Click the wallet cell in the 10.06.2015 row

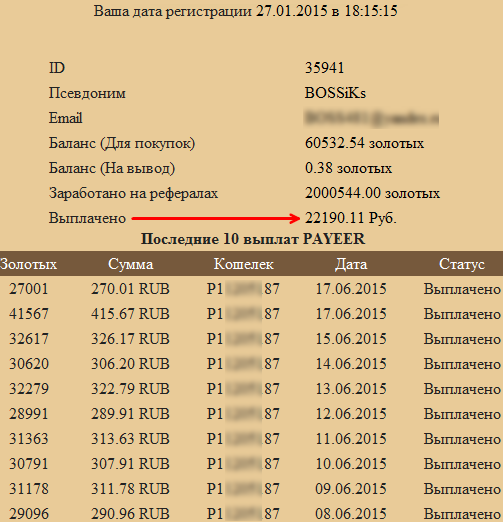[x=243, y=464]
